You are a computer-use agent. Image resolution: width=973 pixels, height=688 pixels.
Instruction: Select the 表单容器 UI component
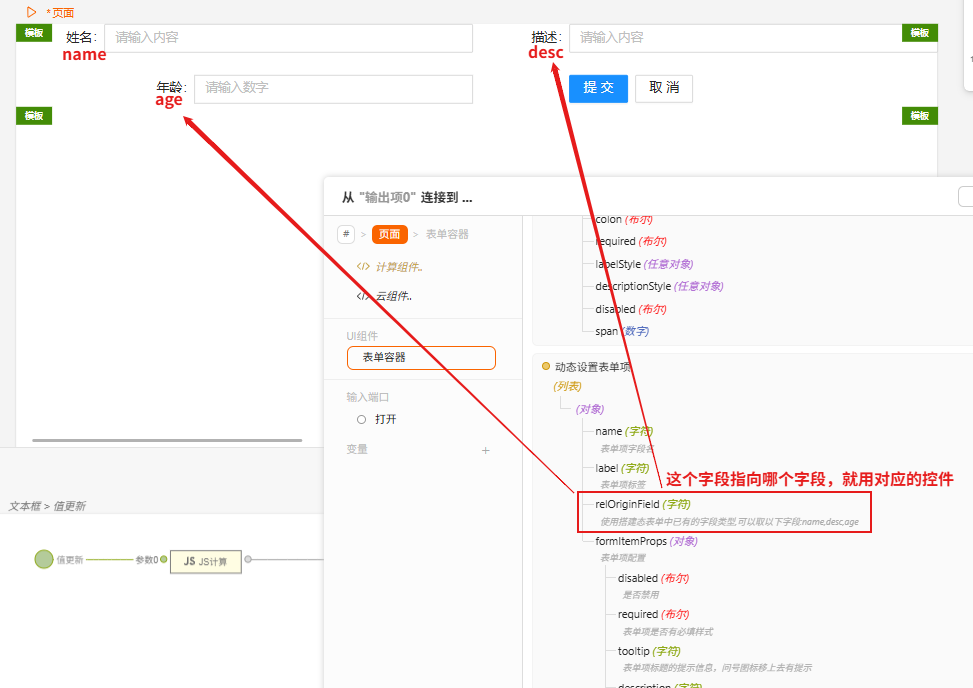[421, 357]
